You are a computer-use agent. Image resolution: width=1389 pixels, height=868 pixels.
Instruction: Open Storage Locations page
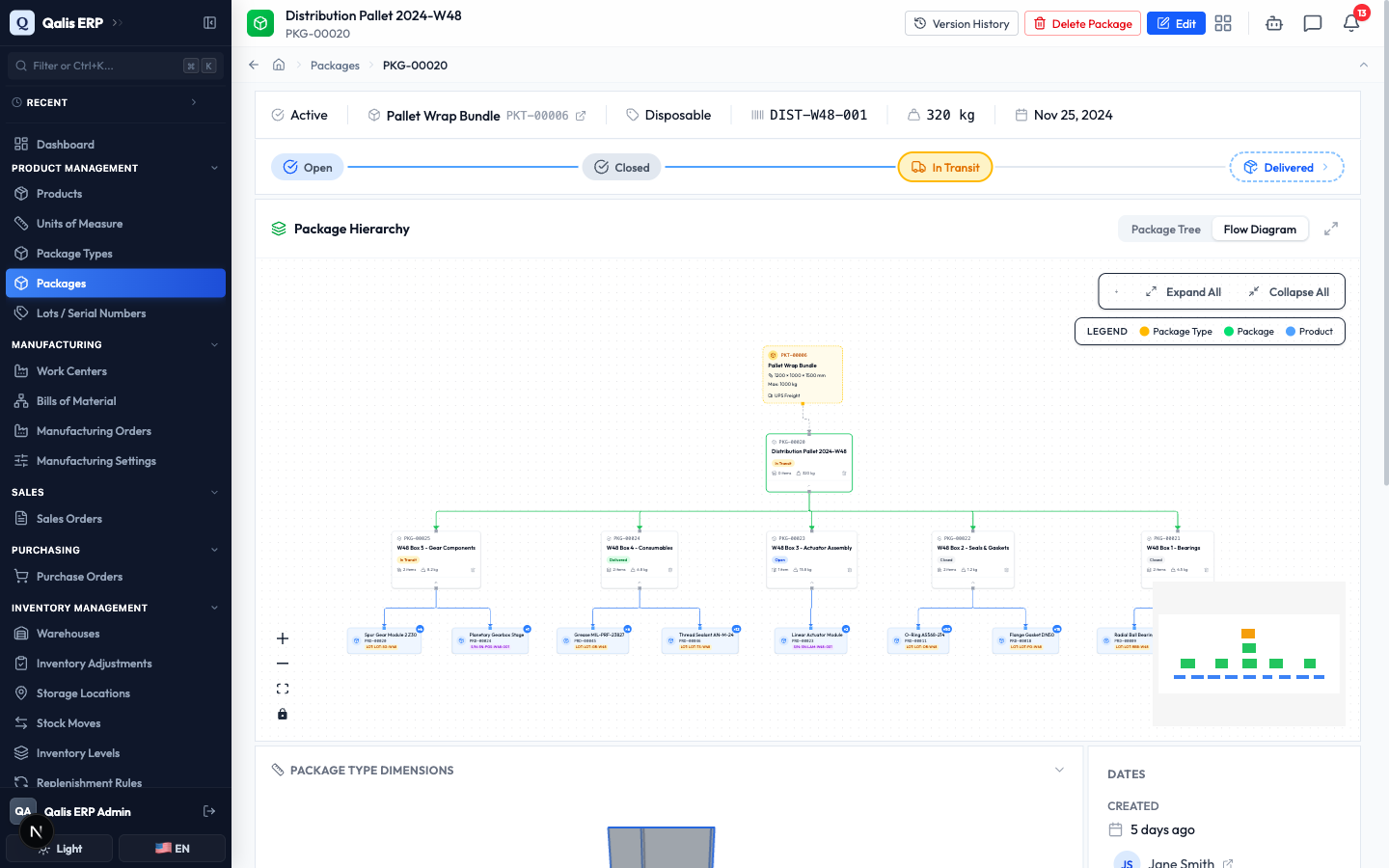[116, 693]
